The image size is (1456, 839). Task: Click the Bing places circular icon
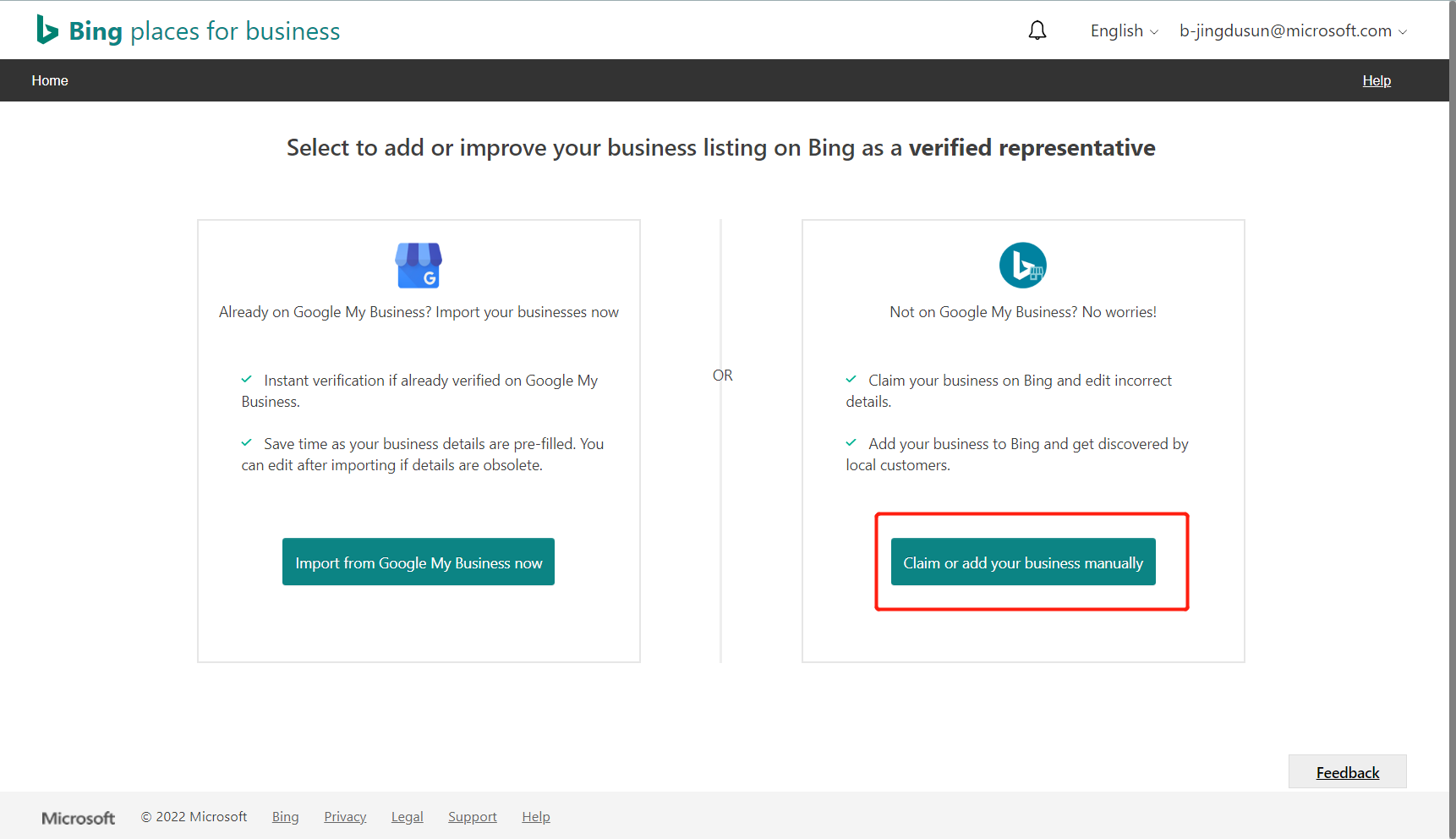pyautogui.click(x=1023, y=265)
